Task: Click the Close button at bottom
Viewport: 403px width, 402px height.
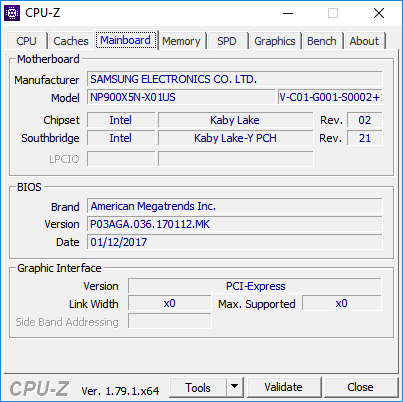Action: pyautogui.click(x=360, y=387)
